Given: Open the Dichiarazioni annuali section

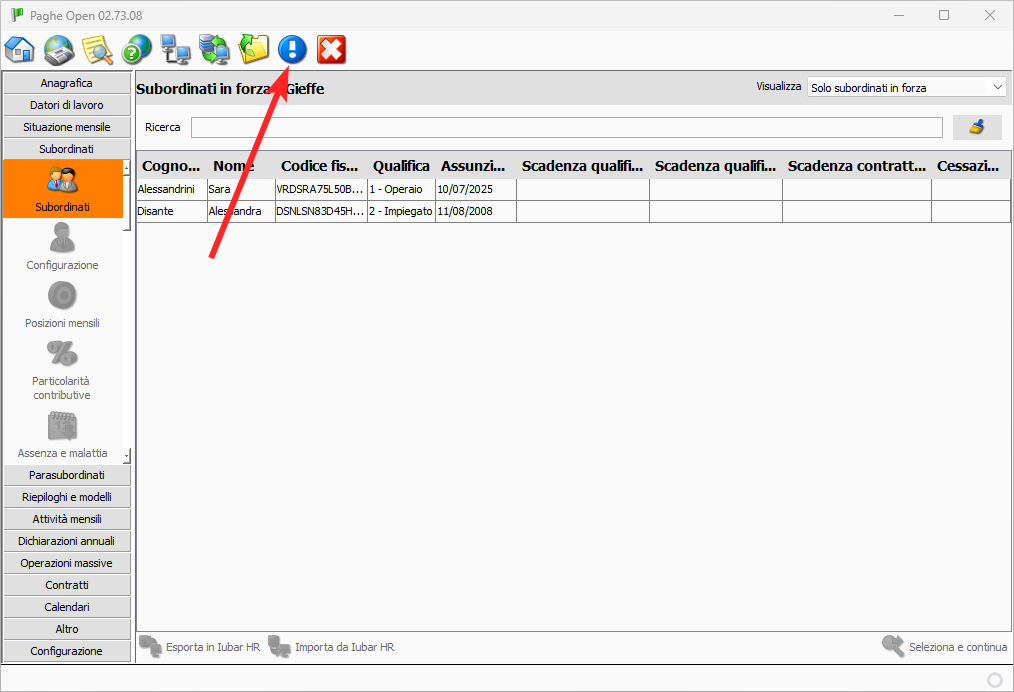Looking at the screenshot, I should (x=67, y=541).
